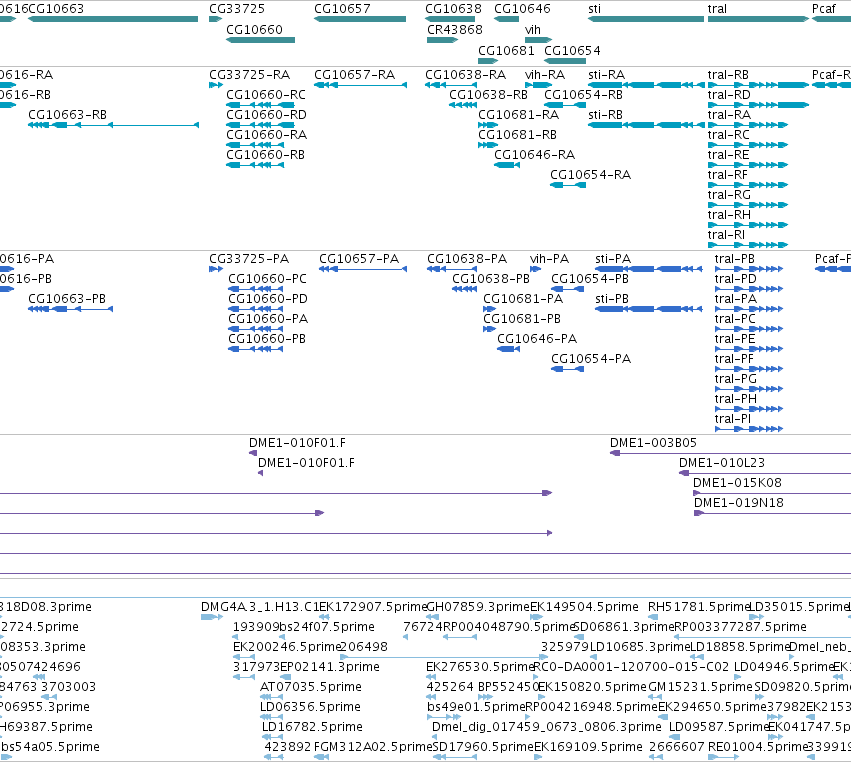Select transcript CG10646-RA
This screenshot has height=762, width=851.
[x=507, y=165]
